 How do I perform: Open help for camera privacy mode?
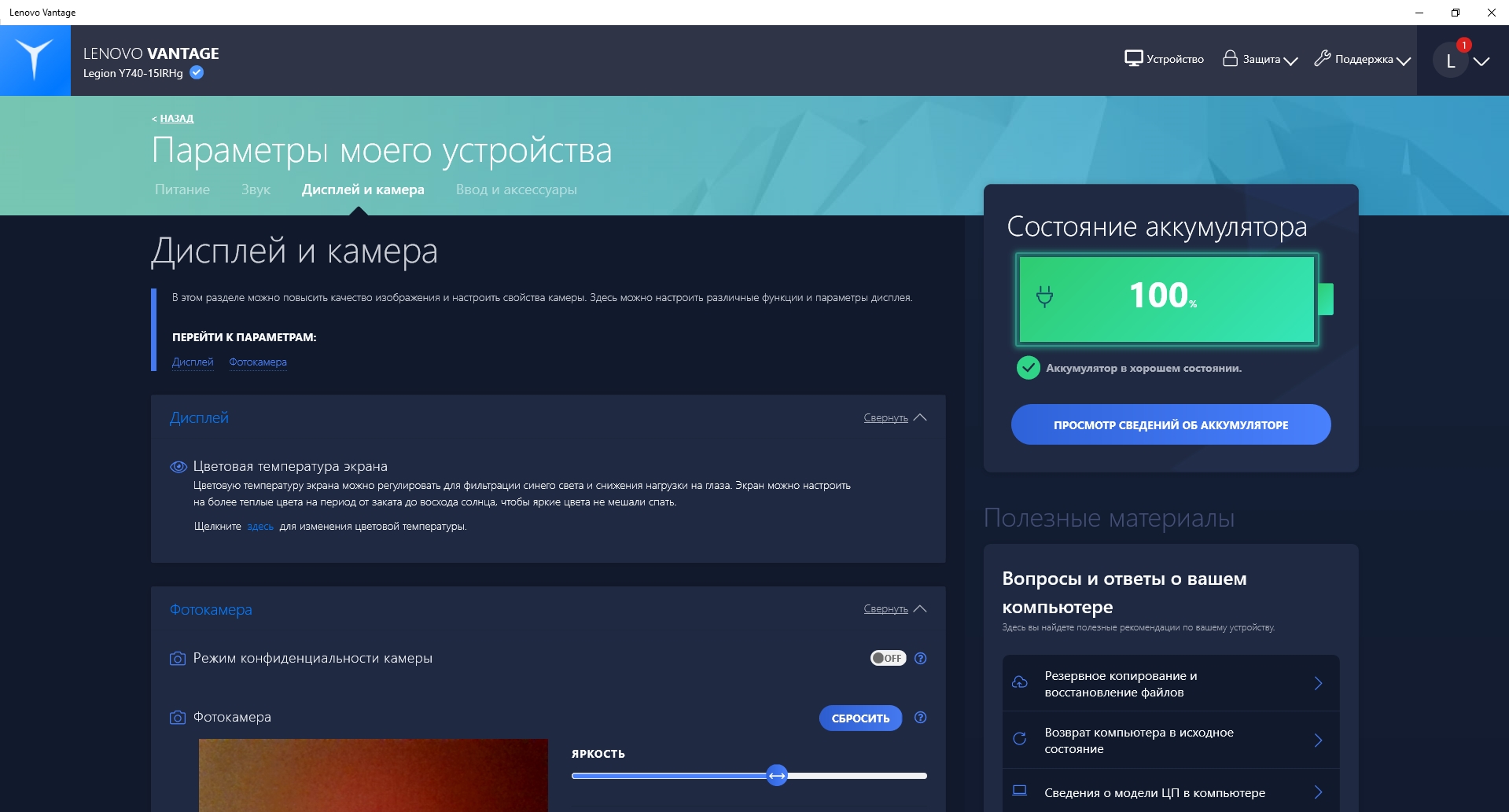[x=921, y=659]
